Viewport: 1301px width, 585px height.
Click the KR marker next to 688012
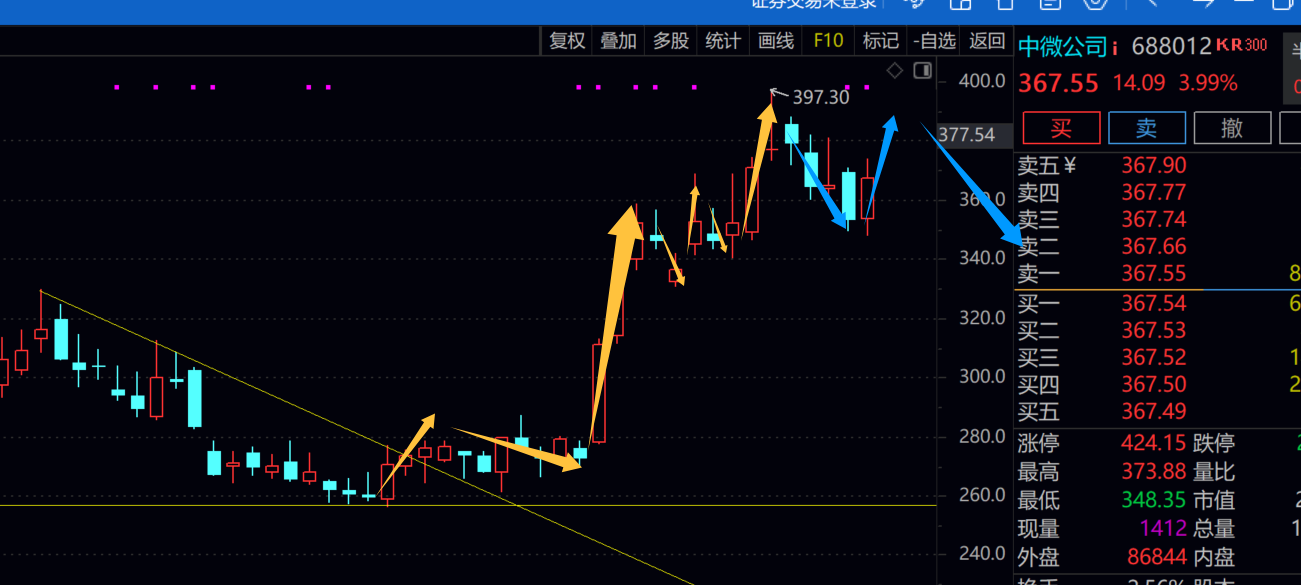pyautogui.click(x=1230, y=45)
